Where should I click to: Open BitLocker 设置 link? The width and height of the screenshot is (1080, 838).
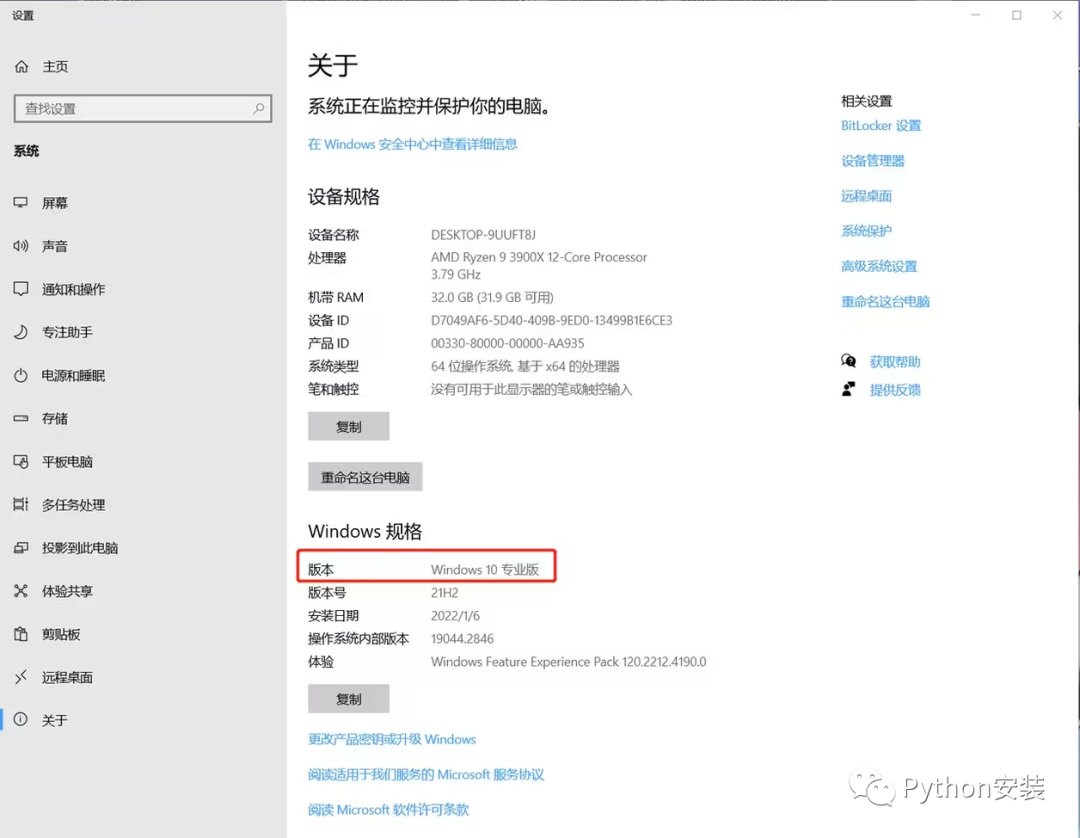(x=881, y=125)
